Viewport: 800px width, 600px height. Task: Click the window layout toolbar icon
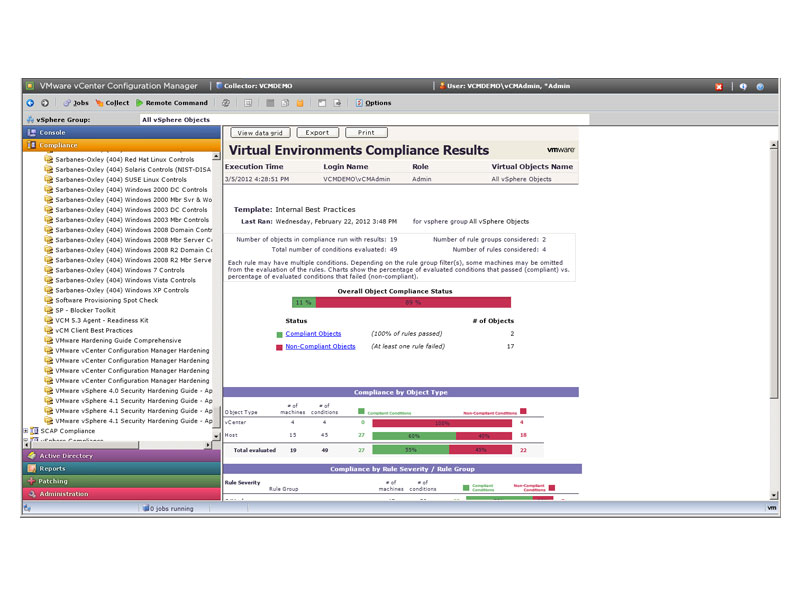click(322, 103)
